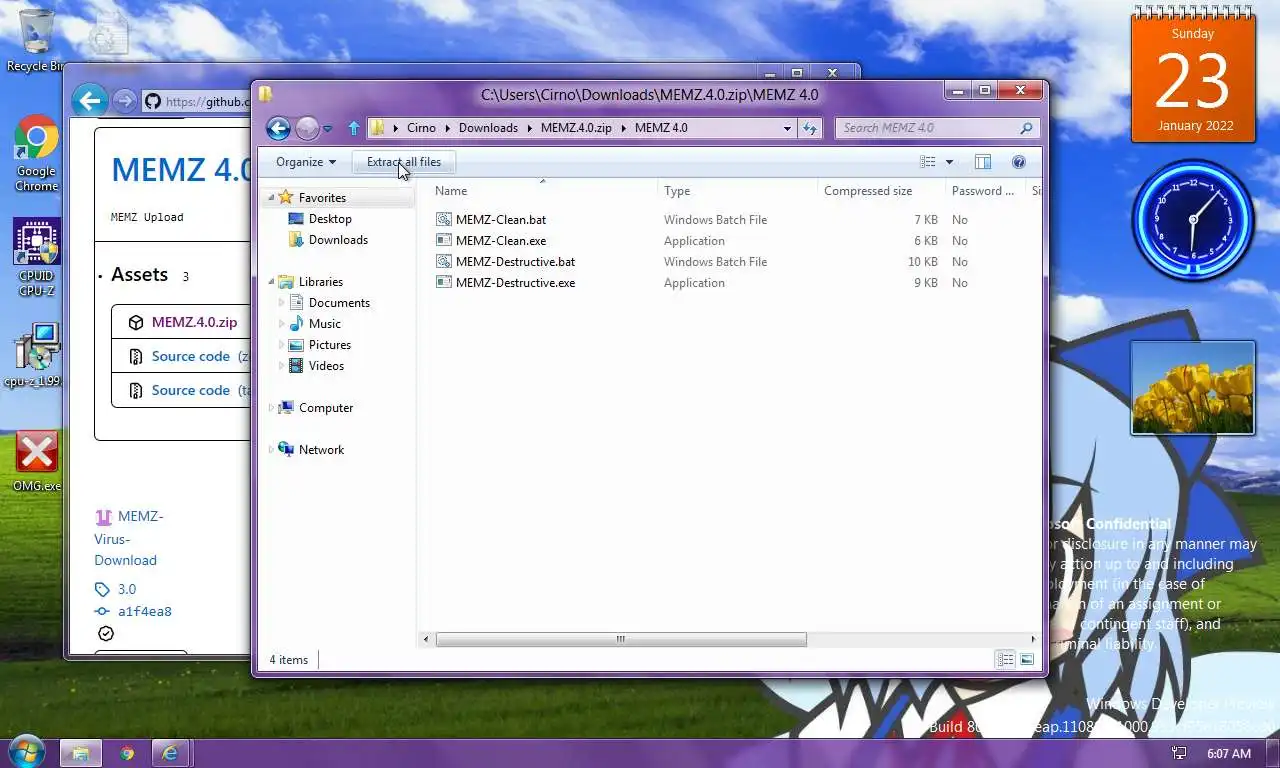1280x768 pixels.
Task: Open the address bar history dropdown
Action: point(788,128)
